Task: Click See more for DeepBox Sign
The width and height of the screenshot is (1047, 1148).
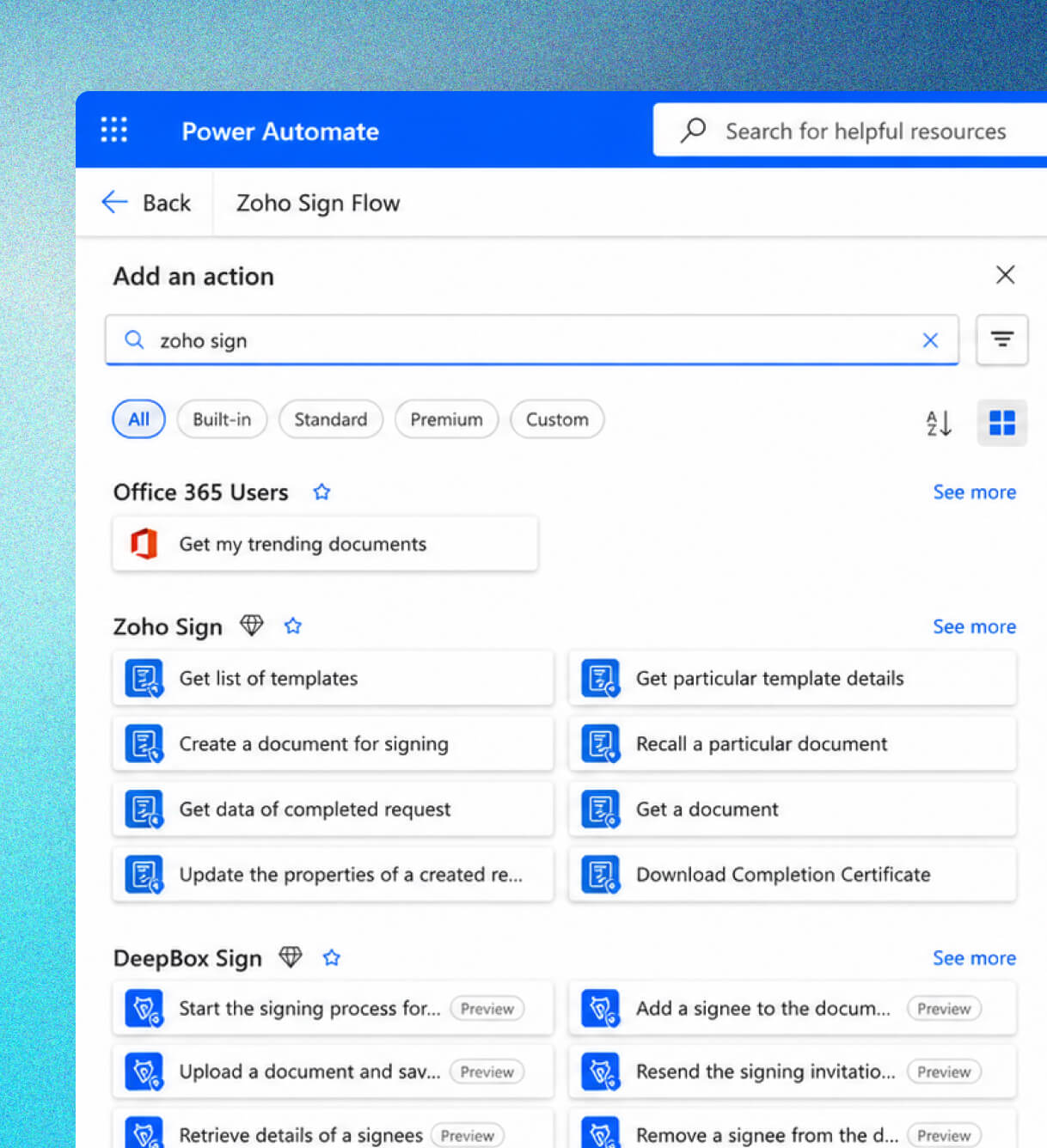Action: [x=974, y=957]
